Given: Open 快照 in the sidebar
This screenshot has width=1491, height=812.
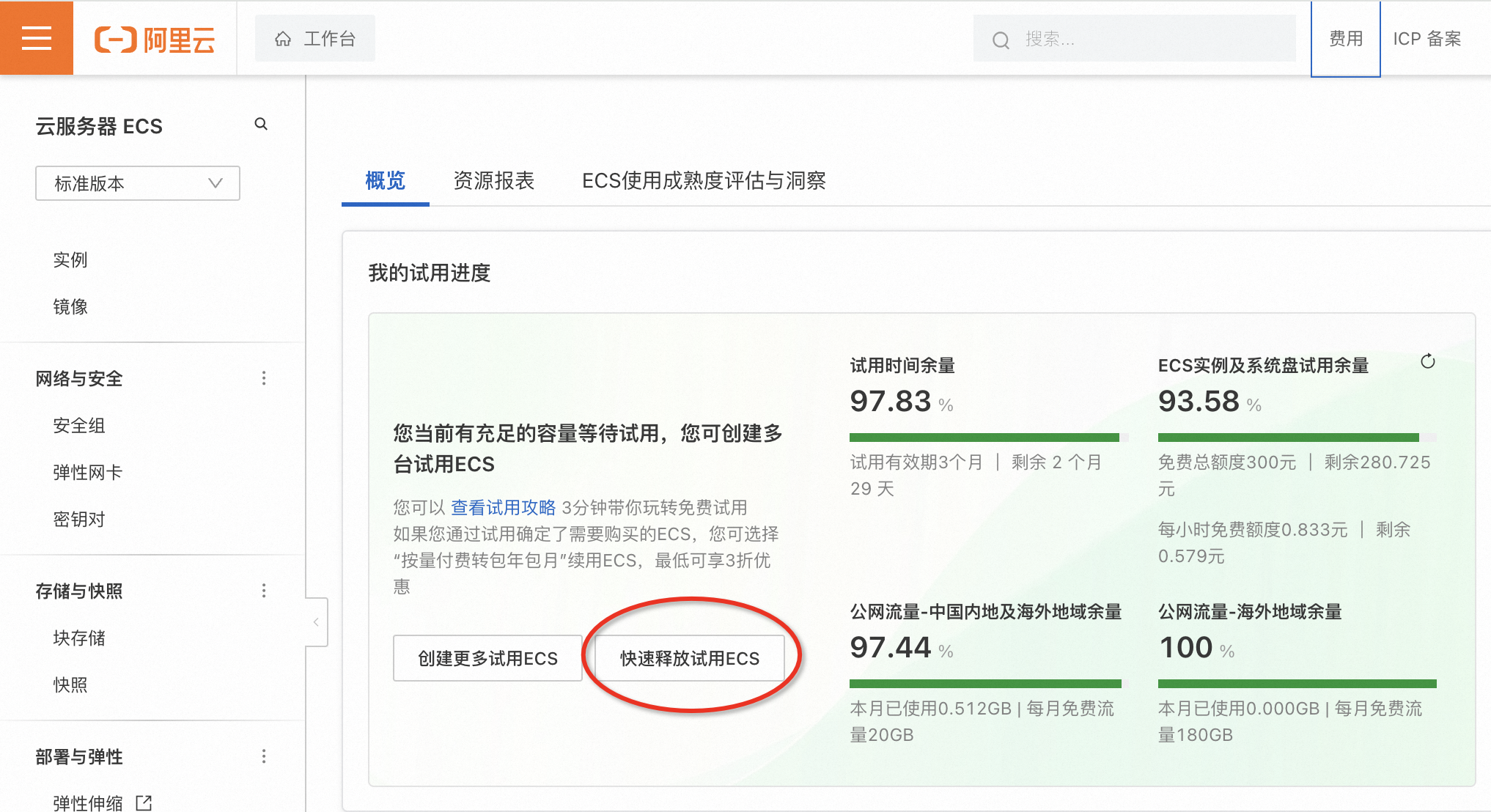Looking at the screenshot, I should point(70,684).
